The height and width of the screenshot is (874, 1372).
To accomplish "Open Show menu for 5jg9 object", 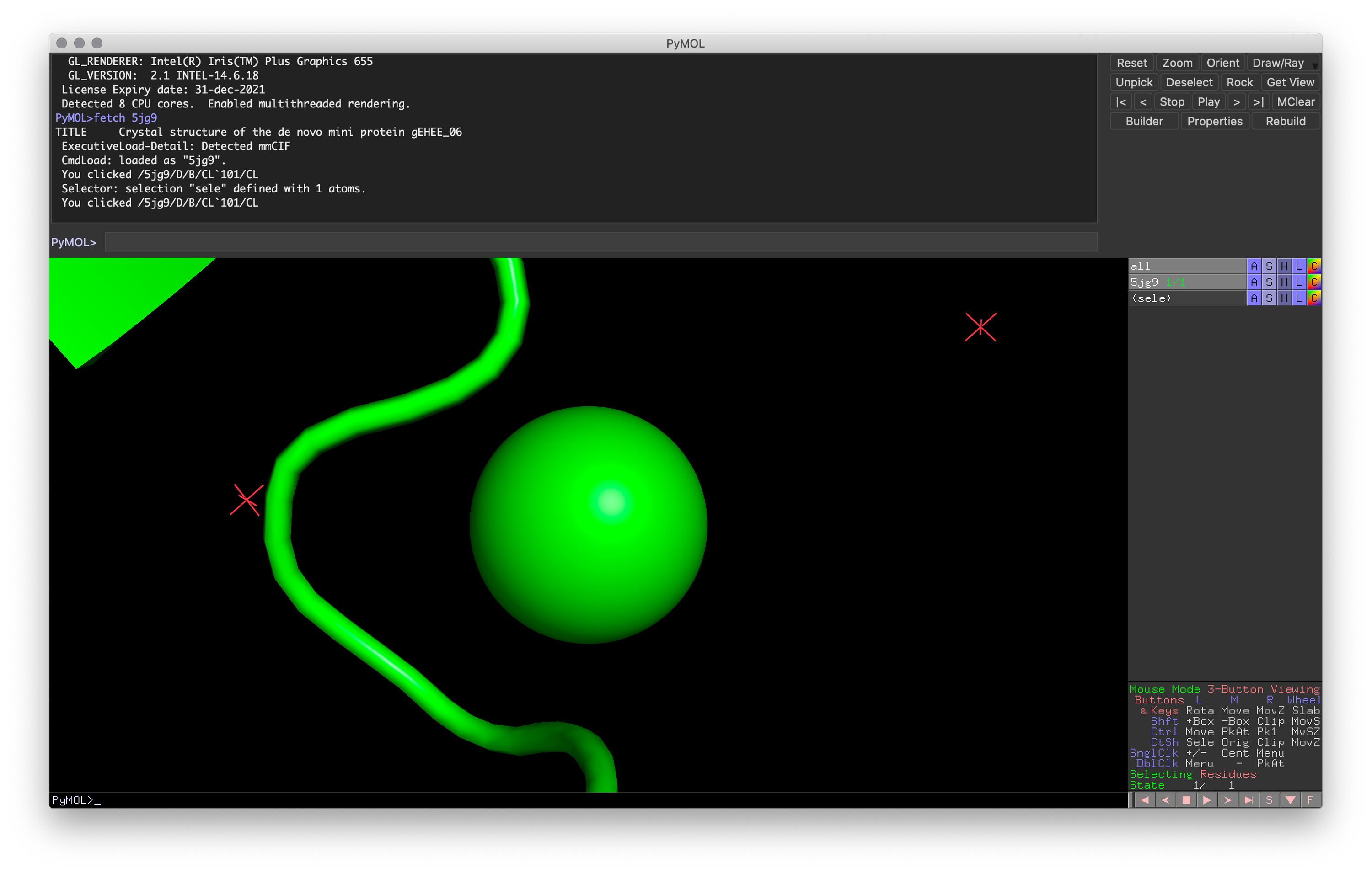I will click(x=1269, y=282).
